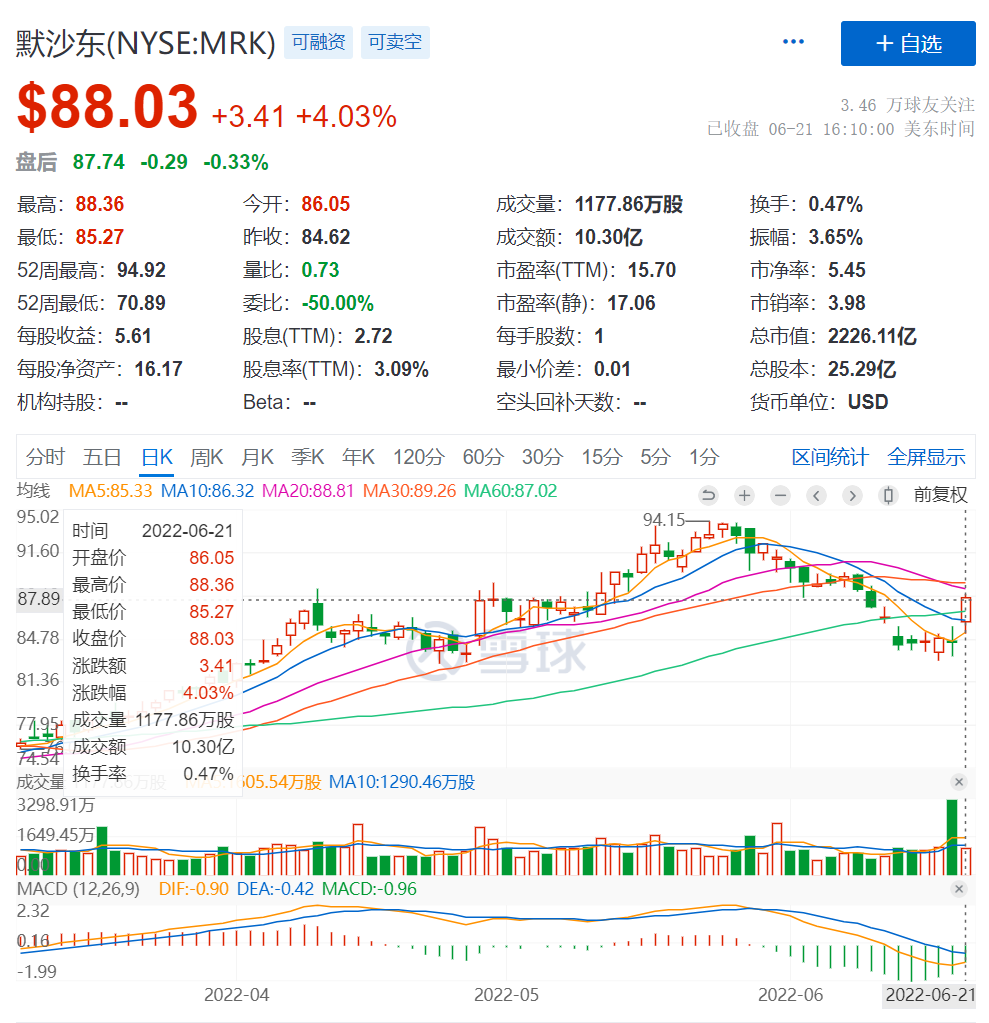Click the 52周最高 94.92 value
Image resolution: width=989 pixels, height=1023 pixels.
(x=142, y=269)
